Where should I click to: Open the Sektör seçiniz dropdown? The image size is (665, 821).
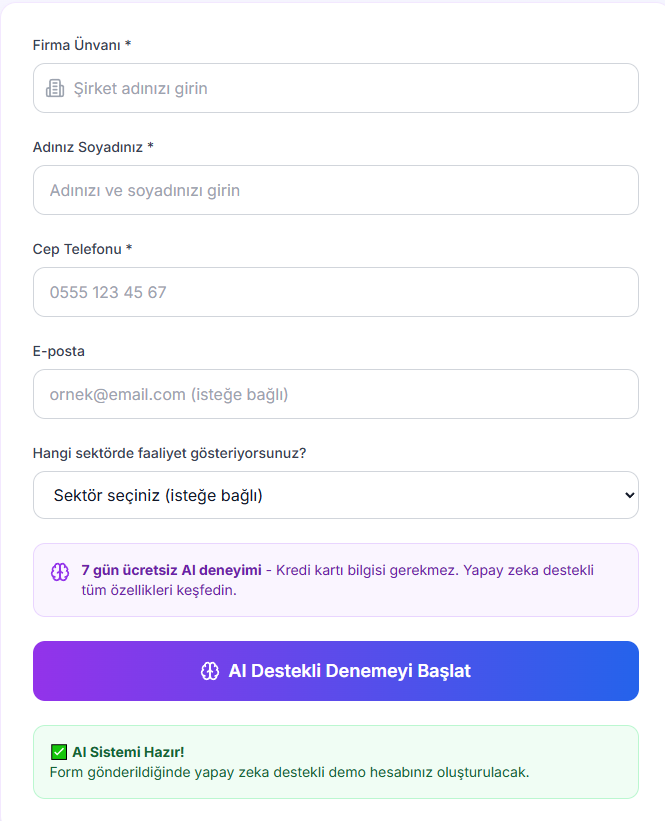coord(335,494)
